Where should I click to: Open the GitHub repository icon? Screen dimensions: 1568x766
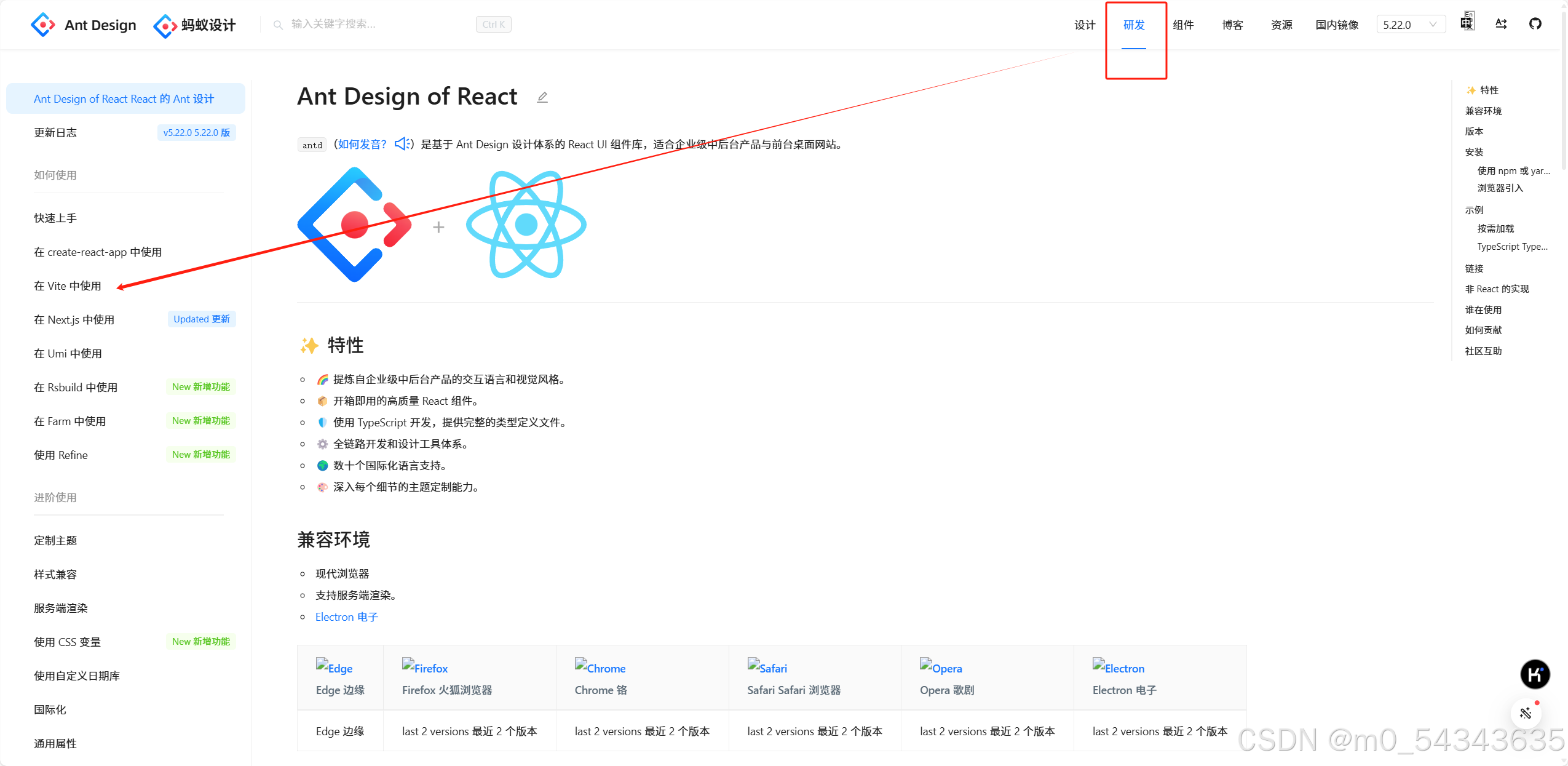pos(1535,24)
